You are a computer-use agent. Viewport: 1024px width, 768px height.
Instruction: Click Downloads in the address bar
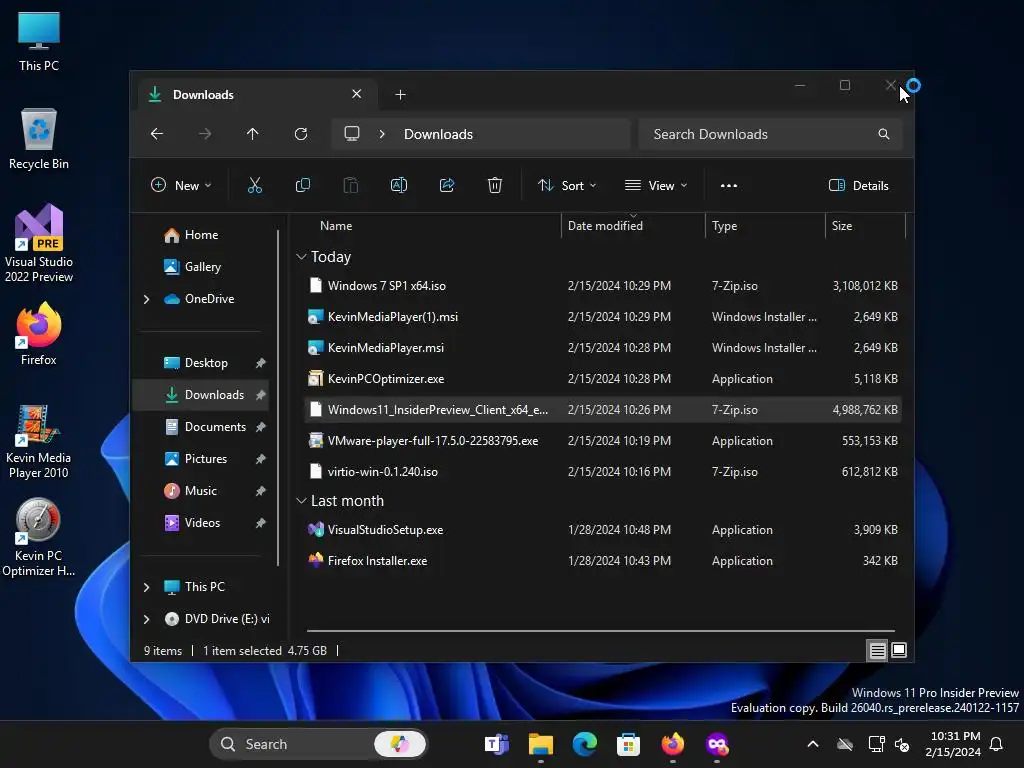[x=438, y=134]
